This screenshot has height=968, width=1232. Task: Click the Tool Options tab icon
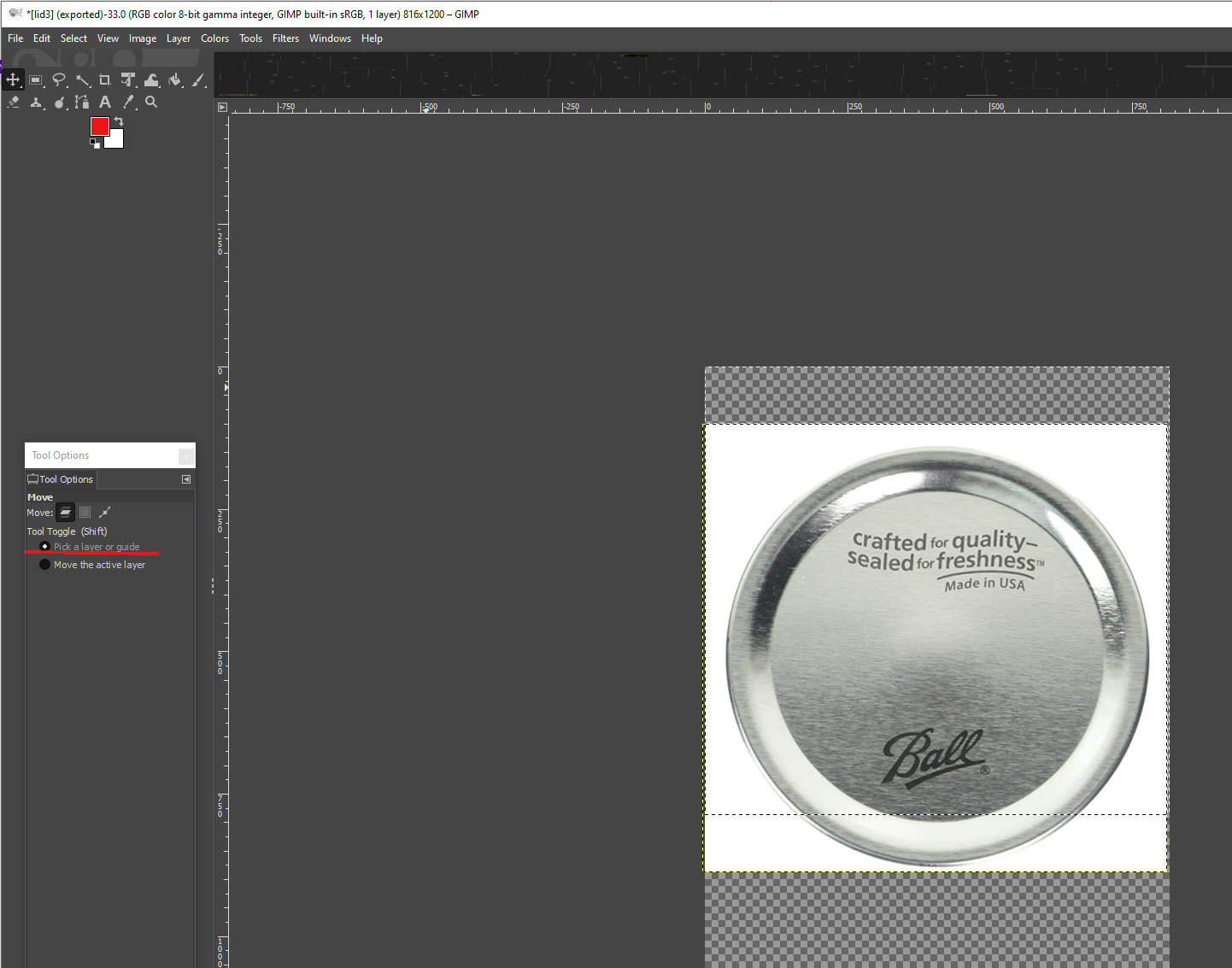click(x=33, y=479)
